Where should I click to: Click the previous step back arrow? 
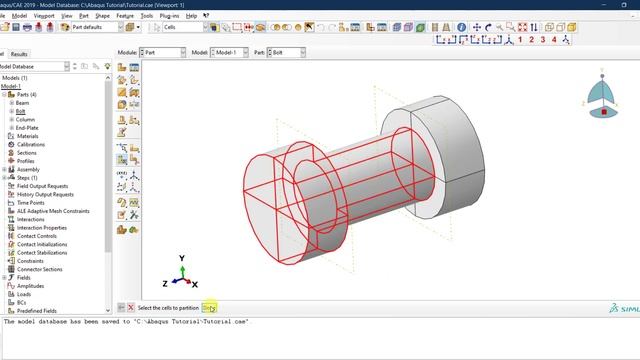[x=121, y=307]
